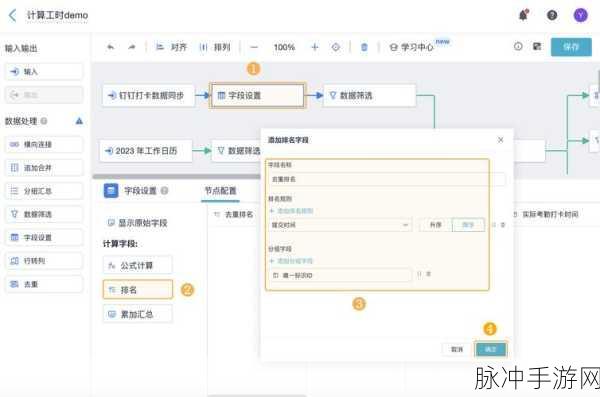Screen dimensions: 600x397
Task: Pick 行转列 from the sidebar
Action: [x=44, y=261]
